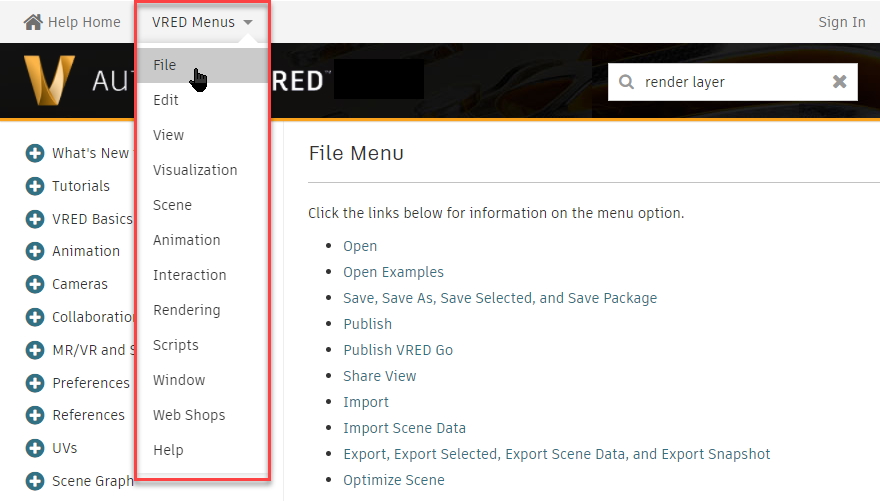880x501 pixels.
Task: Click the Sign In link
Action: [x=841, y=22]
